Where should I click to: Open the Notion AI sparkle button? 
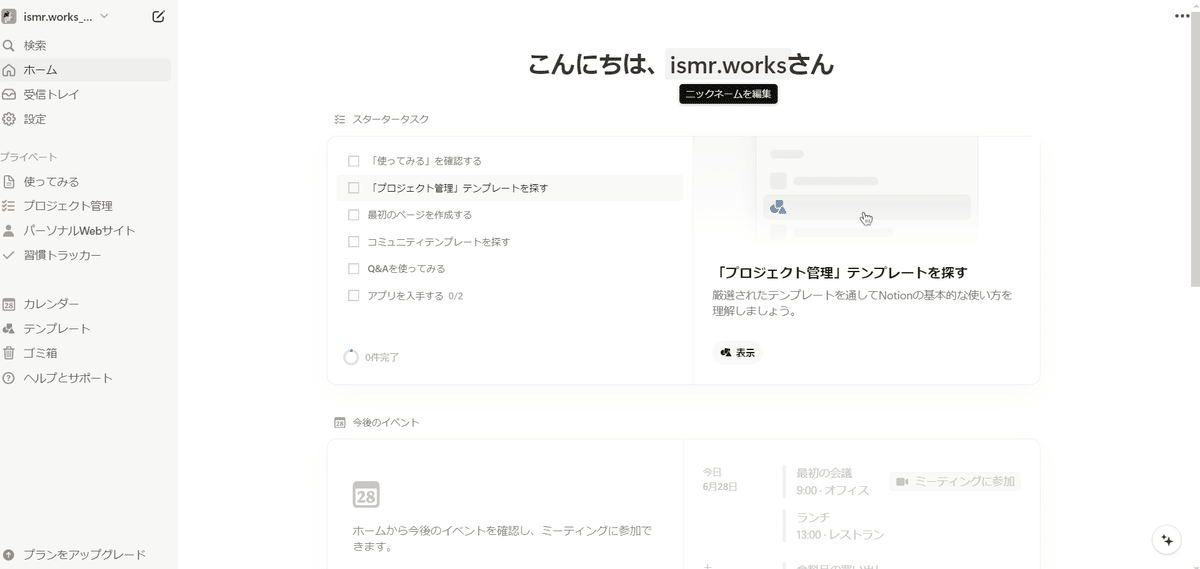coord(1166,539)
